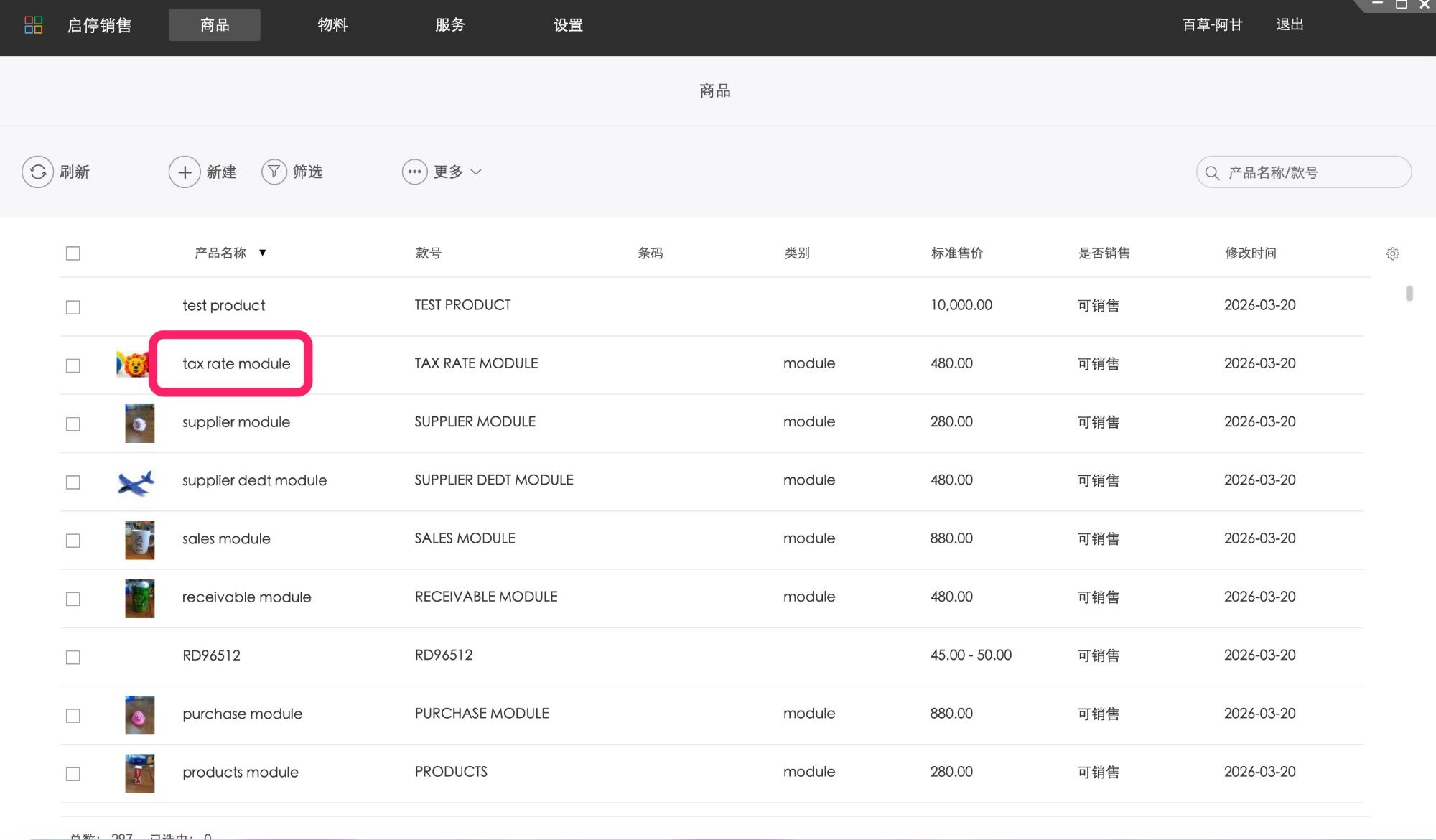Click the 新建 button label
1436x840 pixels.
pos(221,172)
